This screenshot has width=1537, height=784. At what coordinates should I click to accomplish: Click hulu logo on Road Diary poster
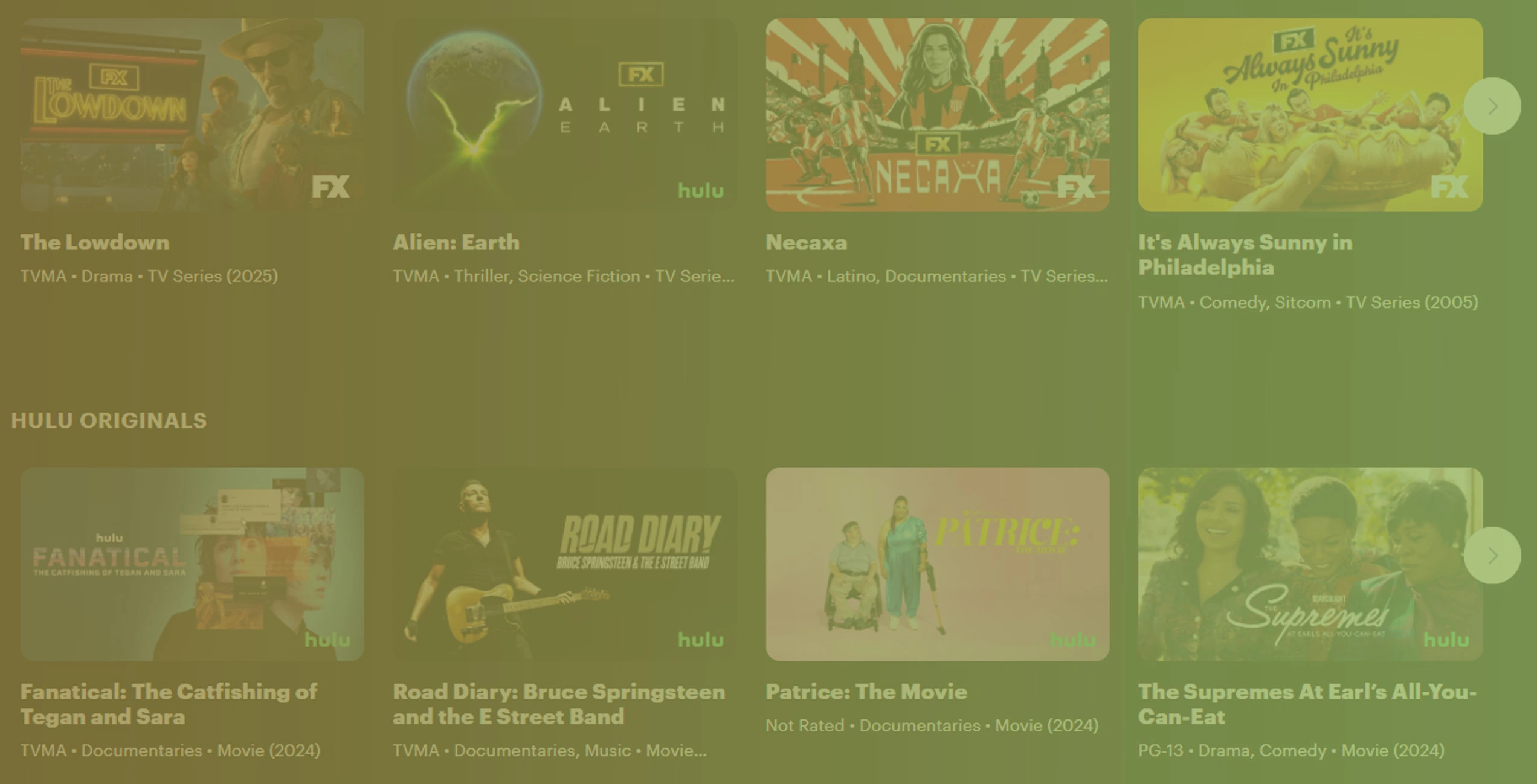coord(700,639)
